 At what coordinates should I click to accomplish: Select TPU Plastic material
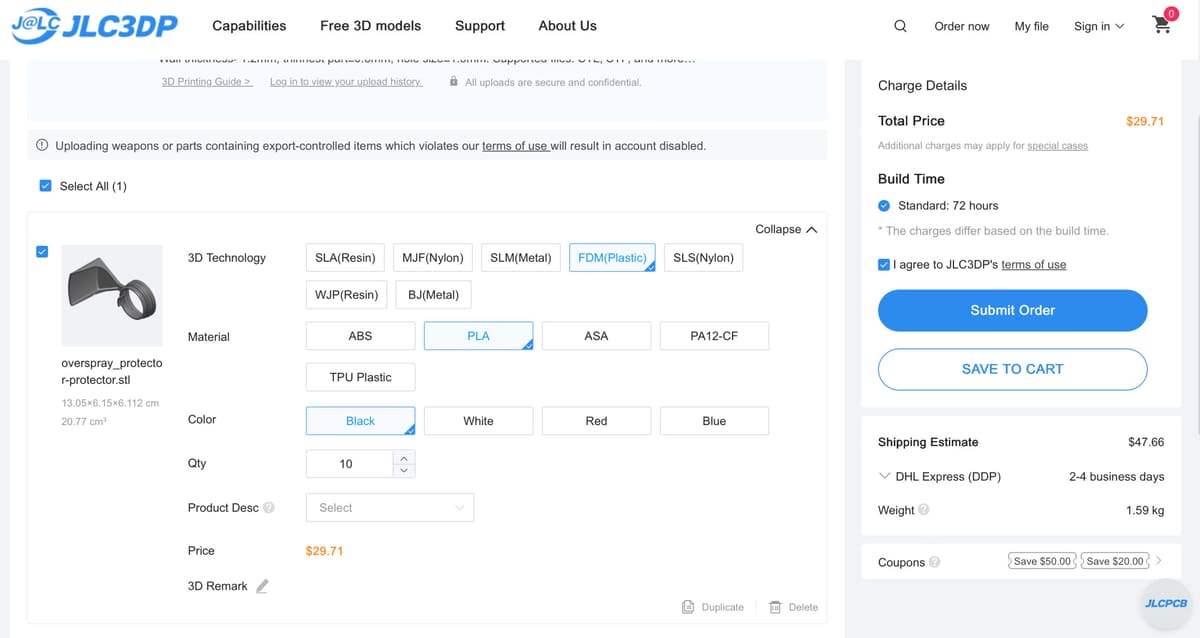(x=360, y=377)
